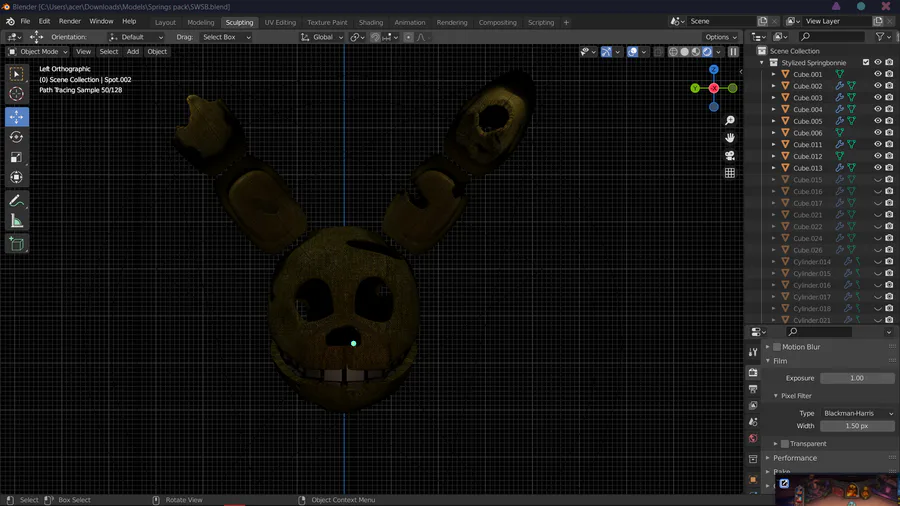Switch to the Modeling workspace tab
Viewport: 900px width, 506px height.
[200, 22]
